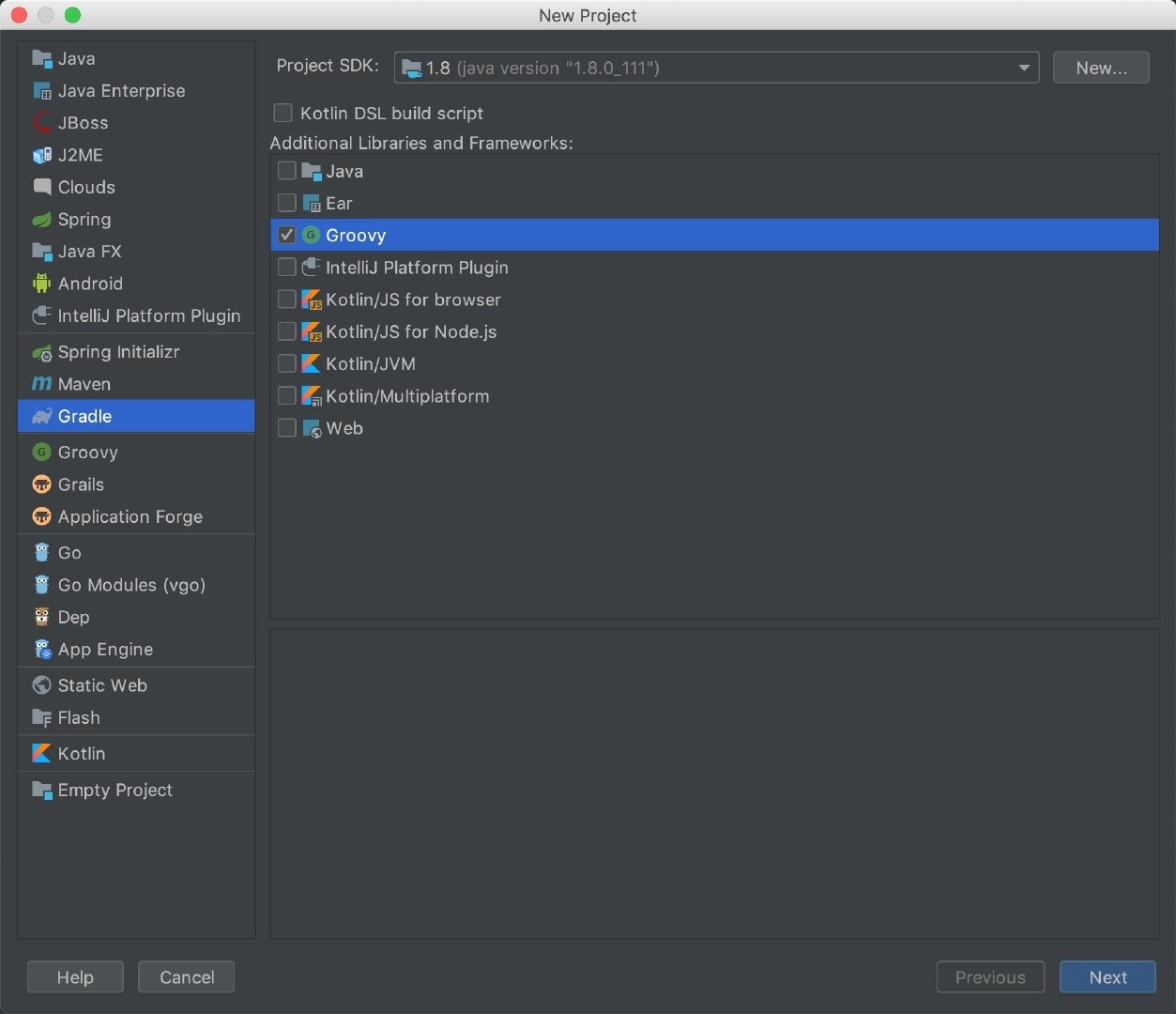Choose the App Engine icon
The height and width of the screenshot is (1014, 1176).
click(x=41, y=650)
